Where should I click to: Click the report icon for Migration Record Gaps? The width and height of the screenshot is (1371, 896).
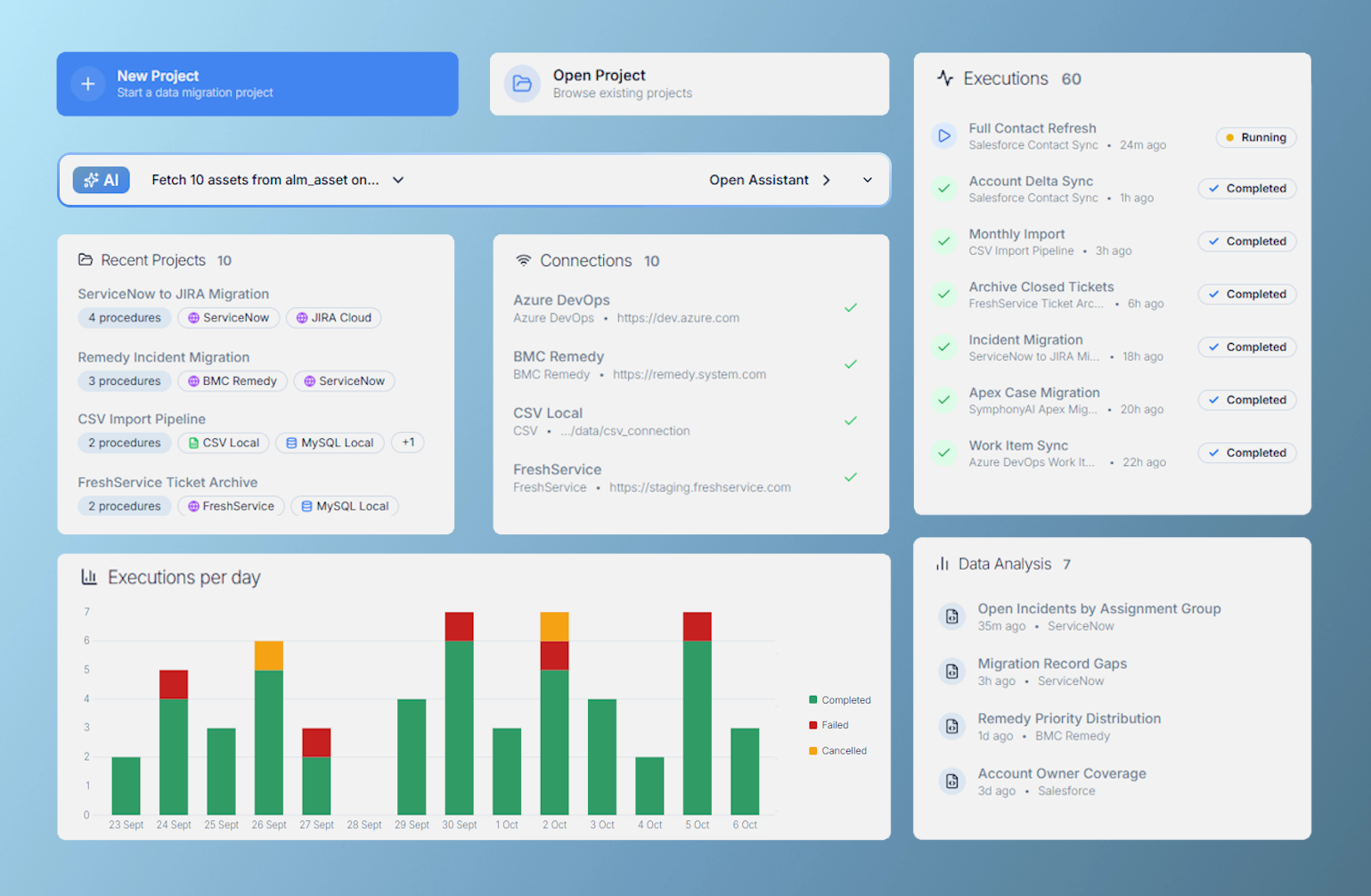pos(952,672)
